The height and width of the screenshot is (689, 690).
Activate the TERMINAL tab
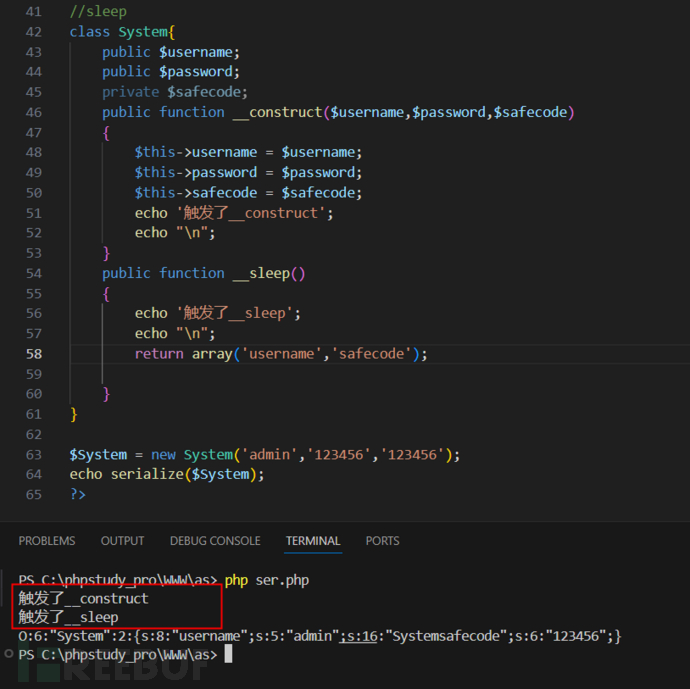point(313,541)
